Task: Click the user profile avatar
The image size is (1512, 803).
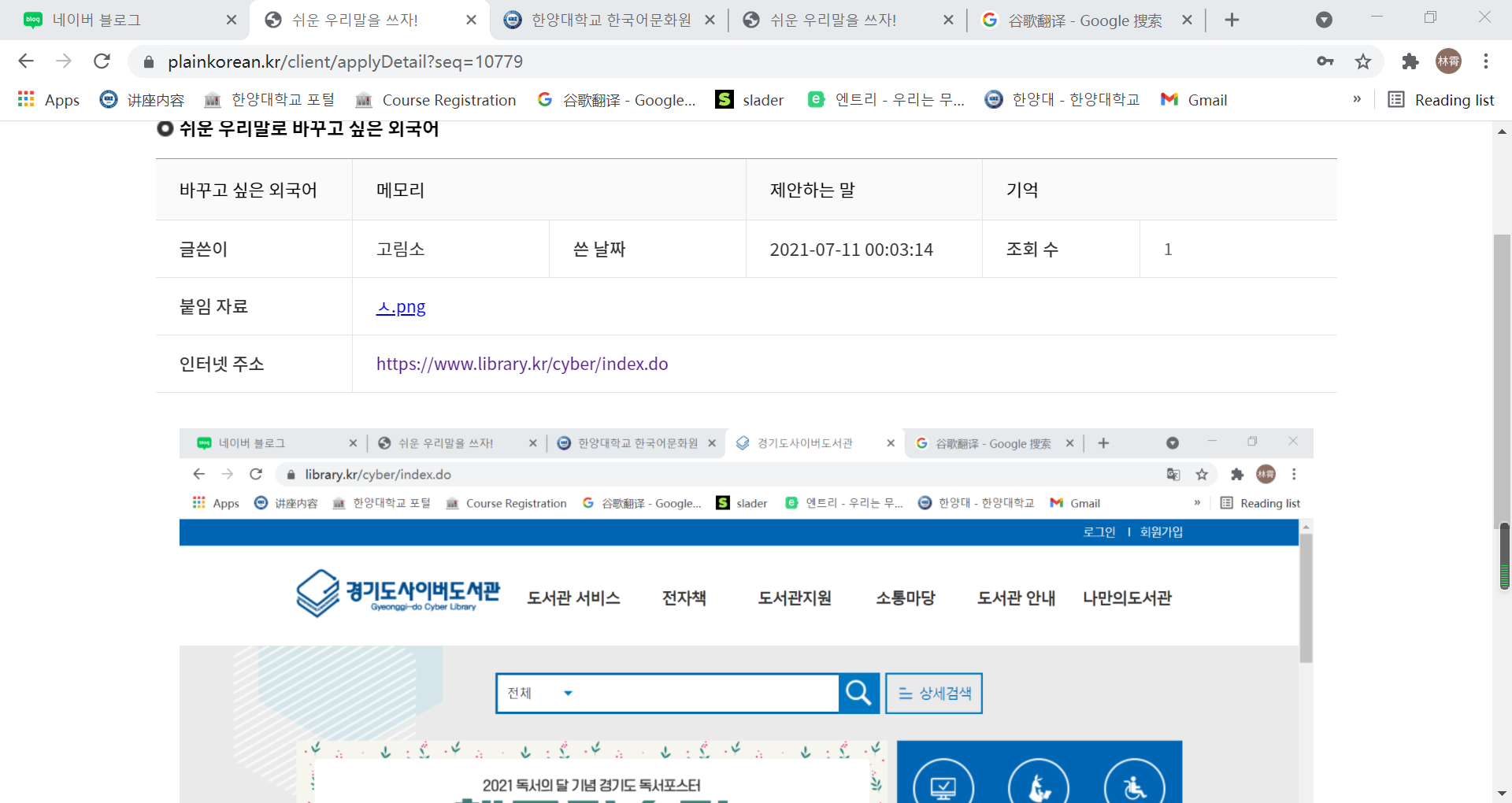Action: pyautogui.click(x=1448, y=61)
